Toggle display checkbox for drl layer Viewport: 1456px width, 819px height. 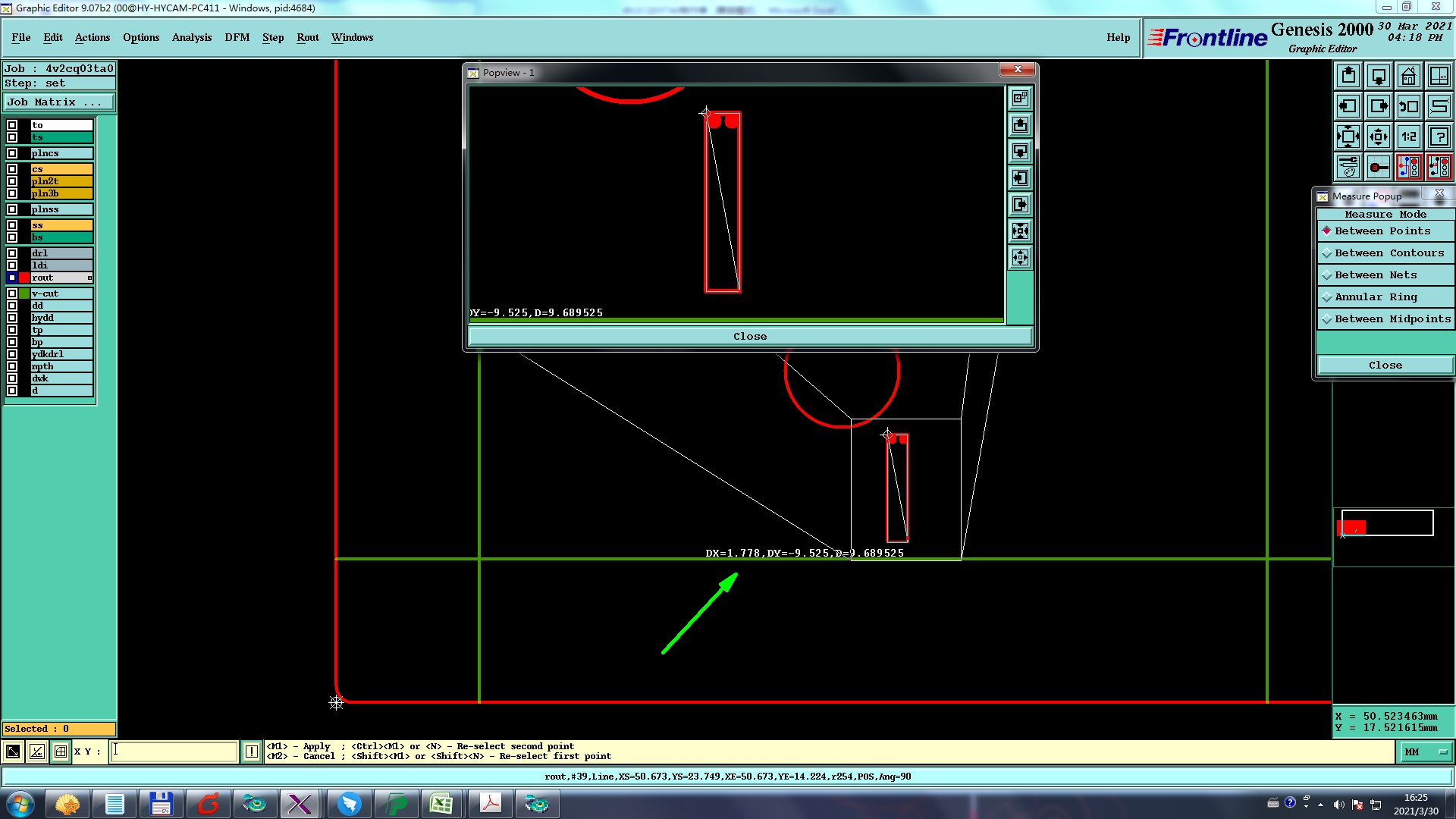[12, 253]
